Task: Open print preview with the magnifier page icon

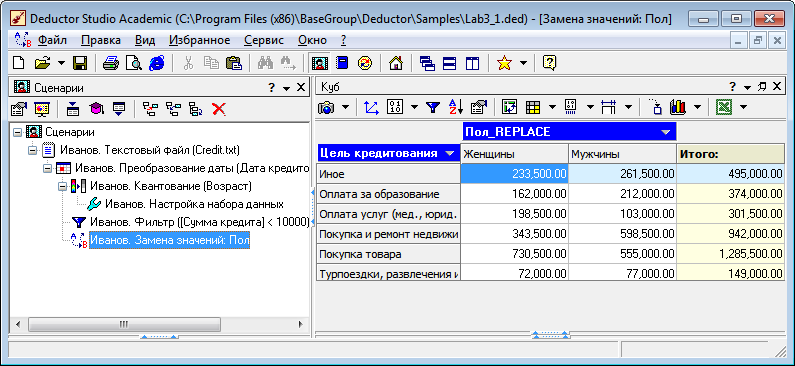Action: click(134, 63)
